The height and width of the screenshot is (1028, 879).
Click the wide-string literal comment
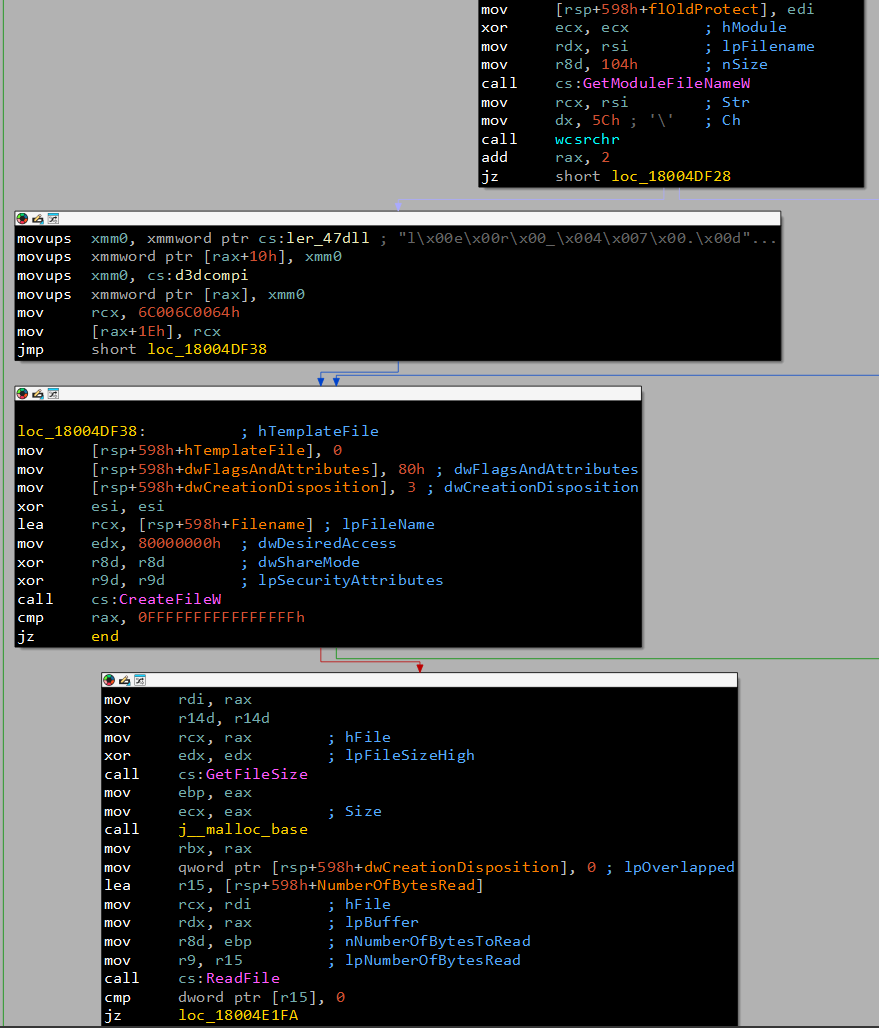click(x=587, y=238)
